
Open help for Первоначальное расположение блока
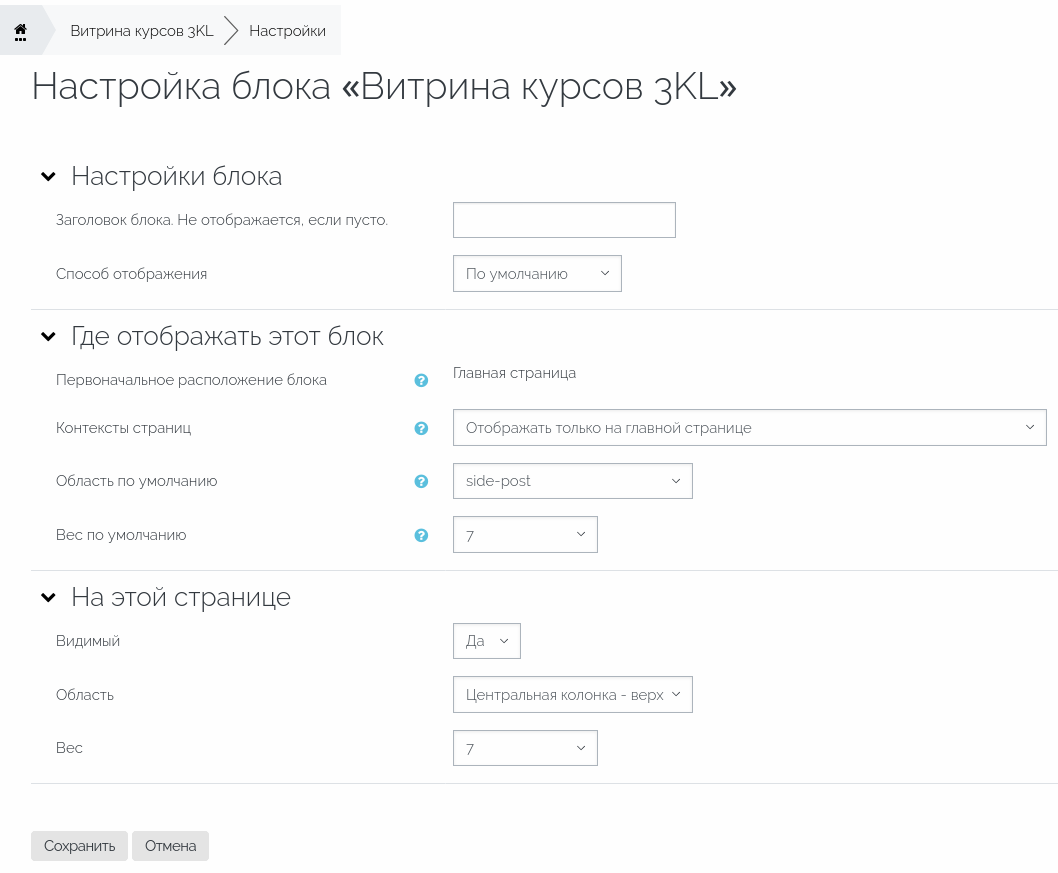(x=421, y=381)
